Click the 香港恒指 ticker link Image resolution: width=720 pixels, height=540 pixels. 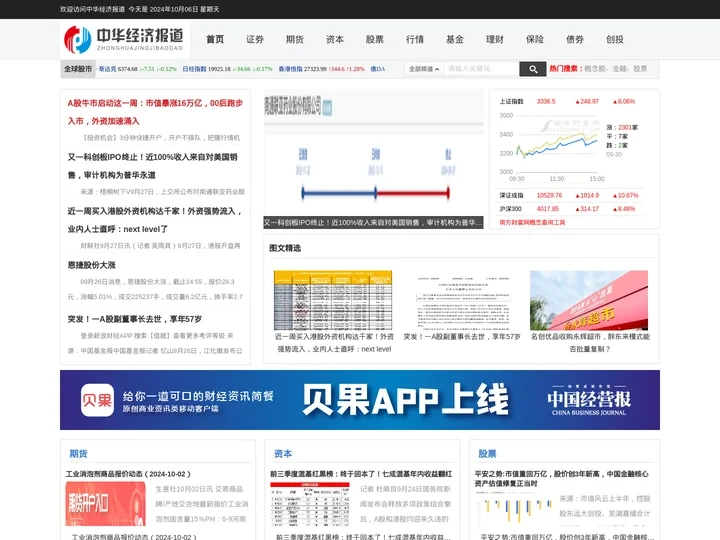[290, 69]
